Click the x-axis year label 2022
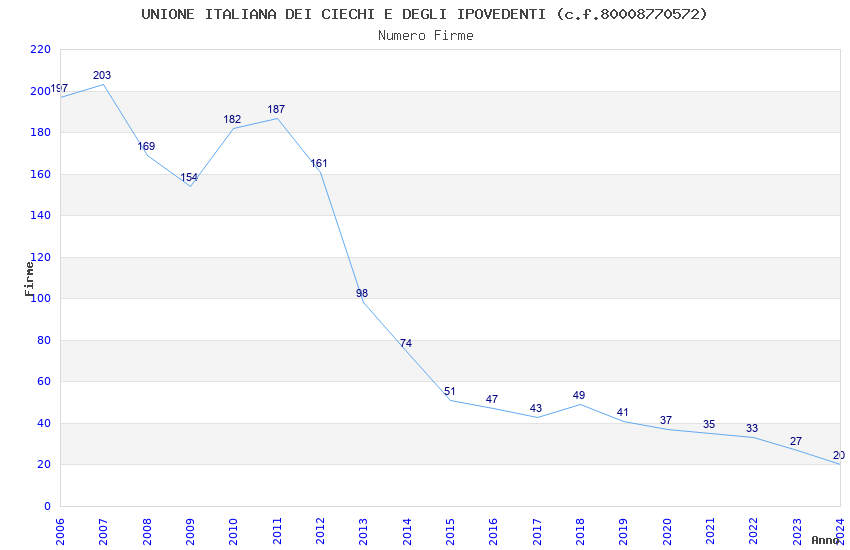Image resolution: width=850 pixels, height=550 pixels. coord(754,532)
